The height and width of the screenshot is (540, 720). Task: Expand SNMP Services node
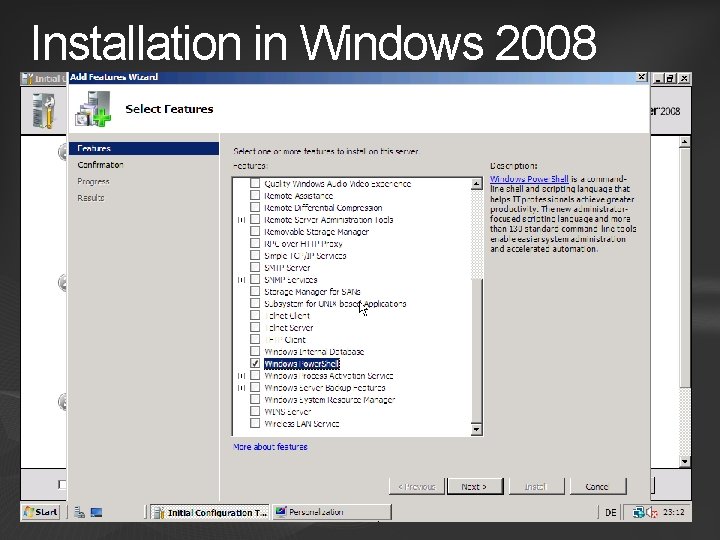(241, 279)
